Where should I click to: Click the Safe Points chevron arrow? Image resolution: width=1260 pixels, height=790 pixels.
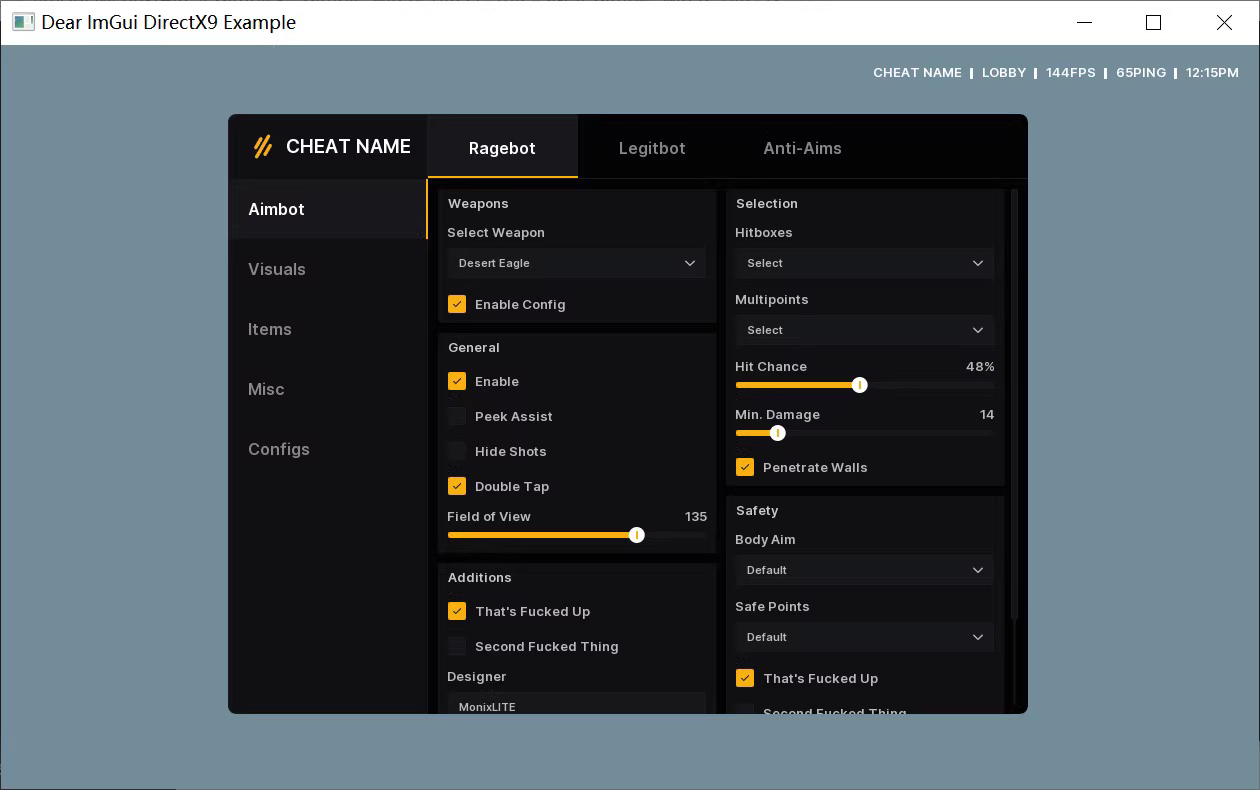click(x=977, y=637)
